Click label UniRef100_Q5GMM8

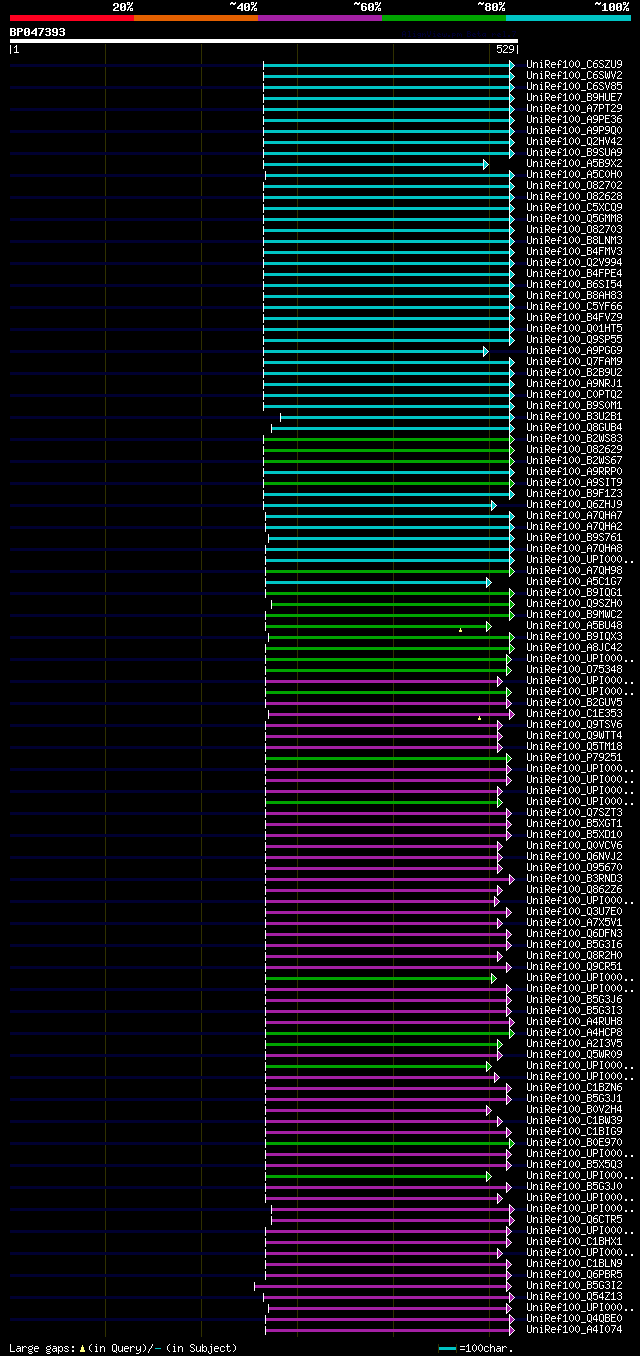click(x=574, y=218)
